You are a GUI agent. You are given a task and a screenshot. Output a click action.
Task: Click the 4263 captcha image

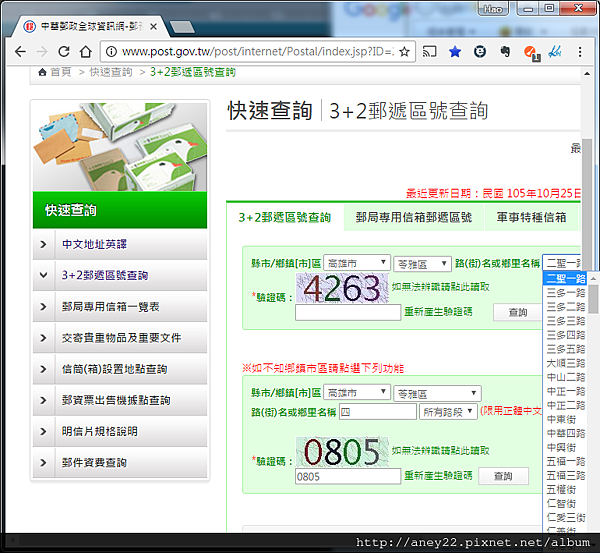click(342, 288)
